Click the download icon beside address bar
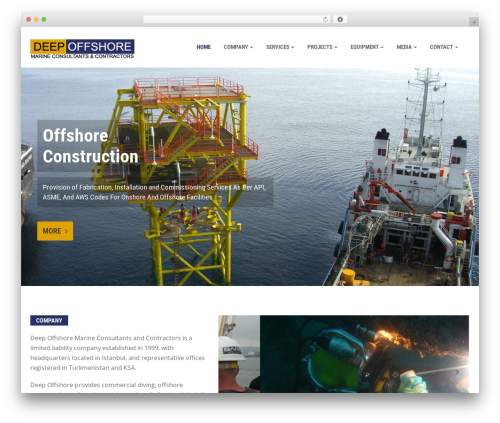This screenshot has width=500, height=423. (340, 20)
